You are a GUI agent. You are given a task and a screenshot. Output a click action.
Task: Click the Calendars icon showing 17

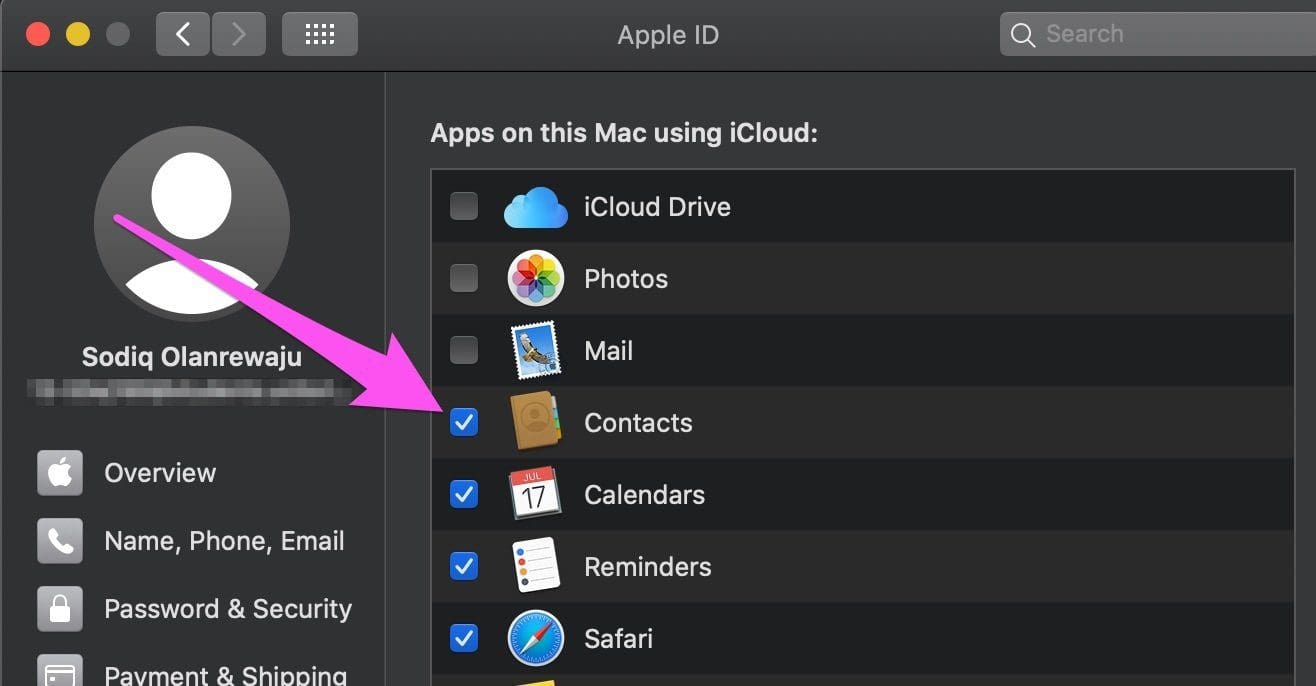point(535,493)
